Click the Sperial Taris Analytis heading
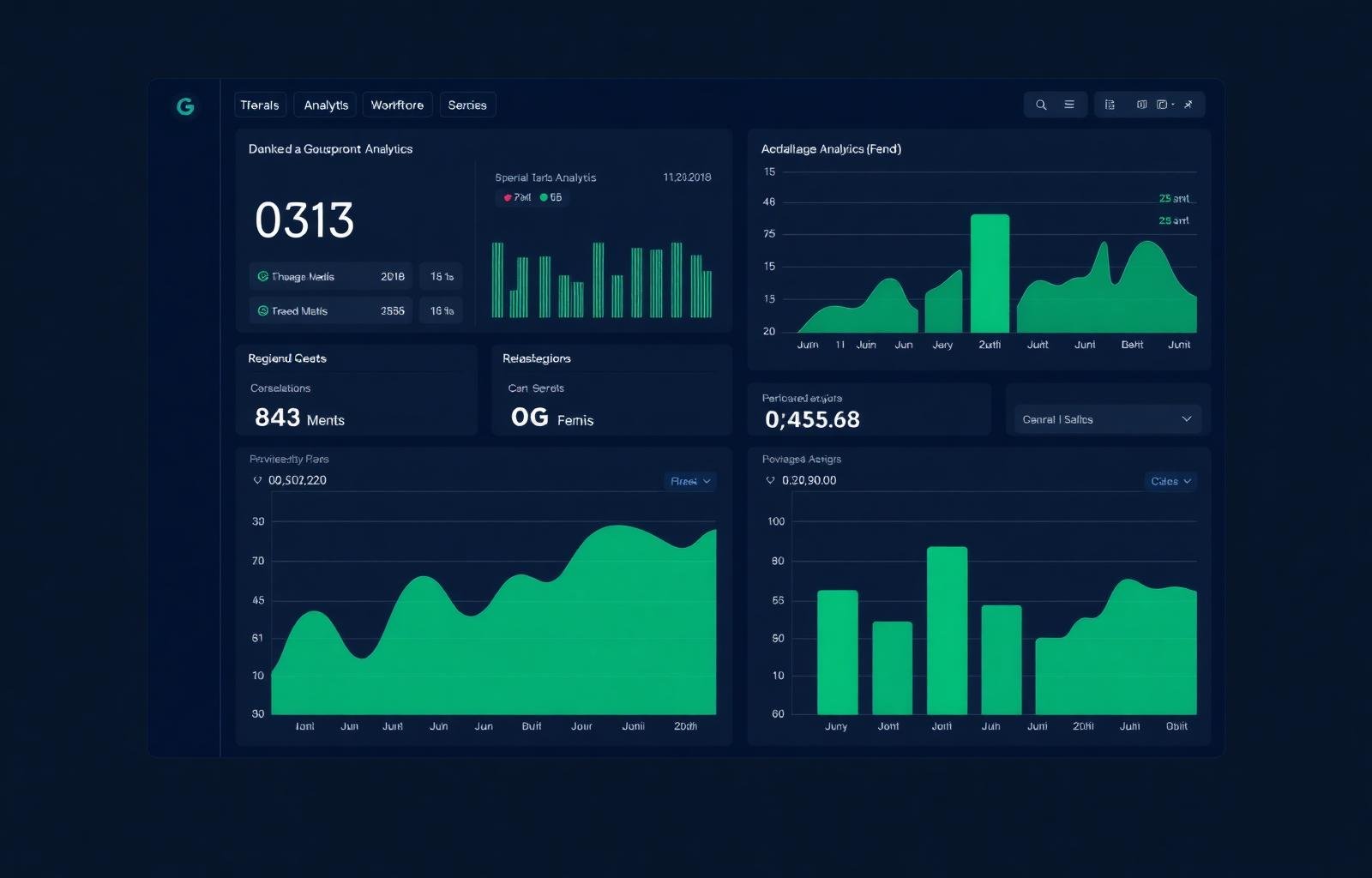This screenshot has height=878, width=1372. coord(545,177)
